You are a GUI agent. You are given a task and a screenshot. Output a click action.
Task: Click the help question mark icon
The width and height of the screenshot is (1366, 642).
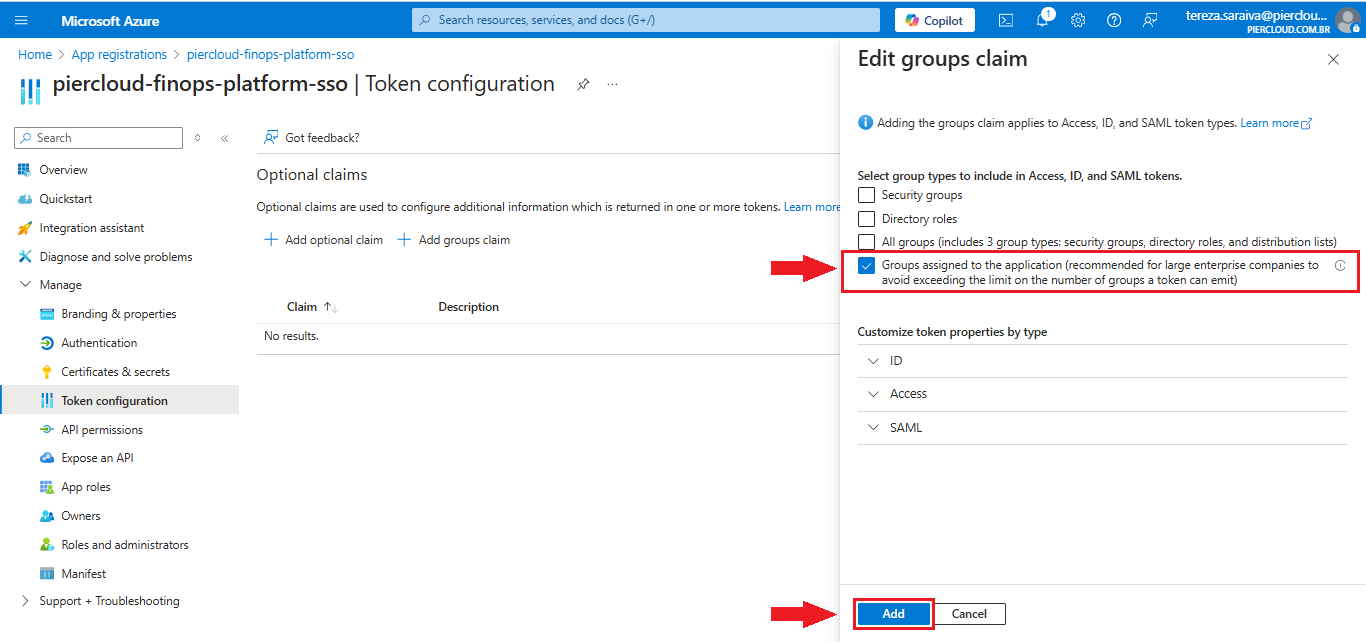(1114, 20)
